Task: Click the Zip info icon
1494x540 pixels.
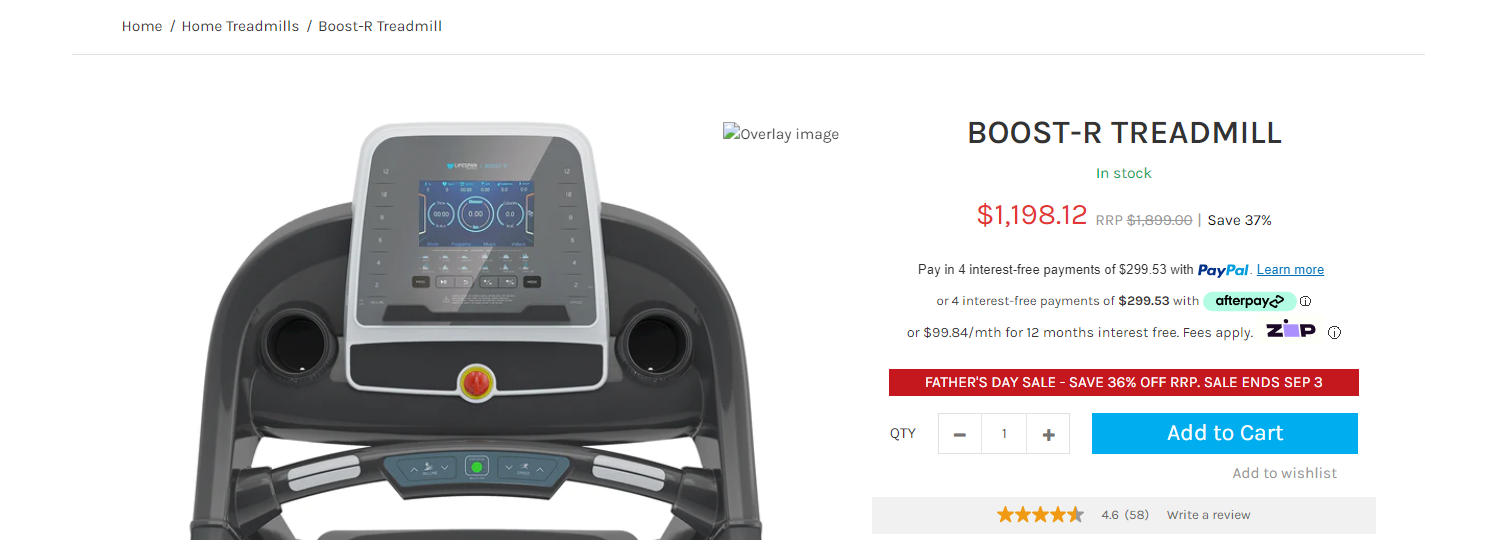Action: pyautogui.click(x=1334, y=333)
